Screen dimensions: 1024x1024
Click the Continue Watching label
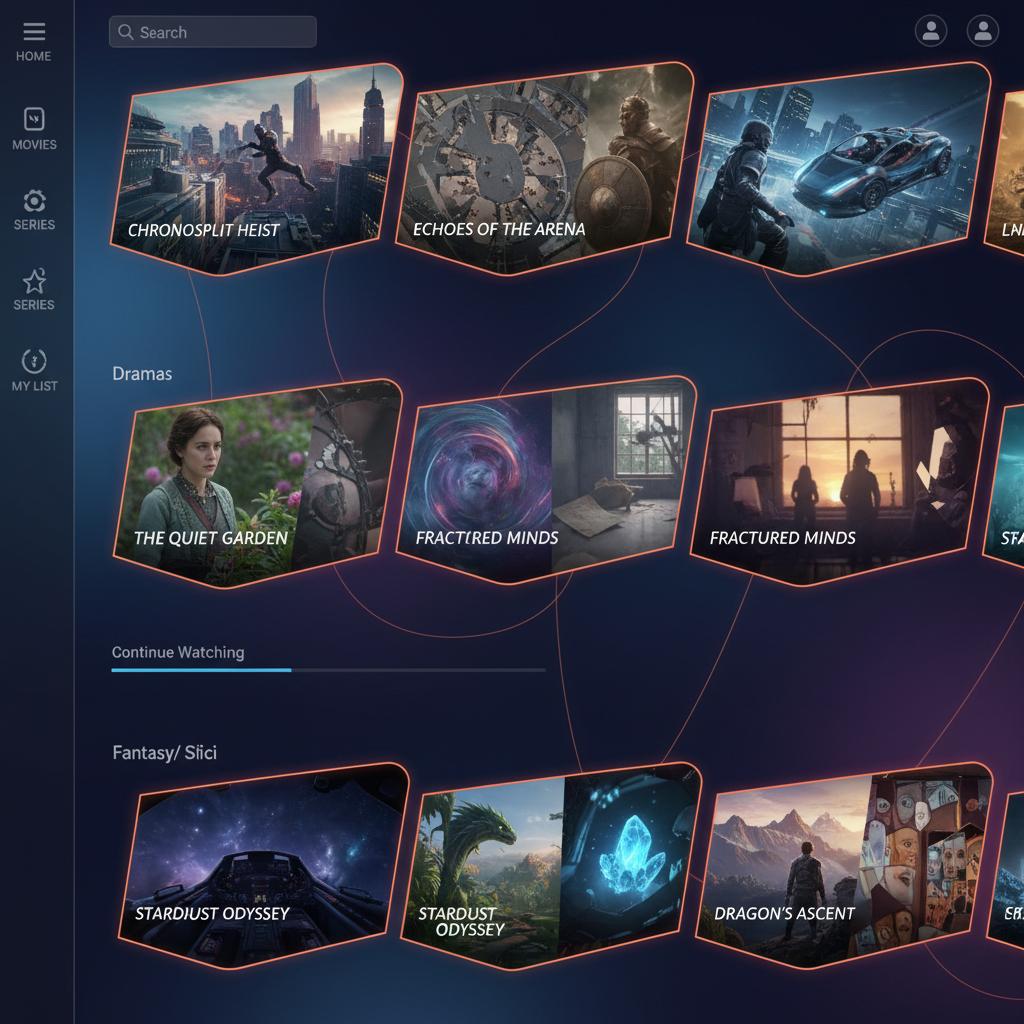[178, 652]
